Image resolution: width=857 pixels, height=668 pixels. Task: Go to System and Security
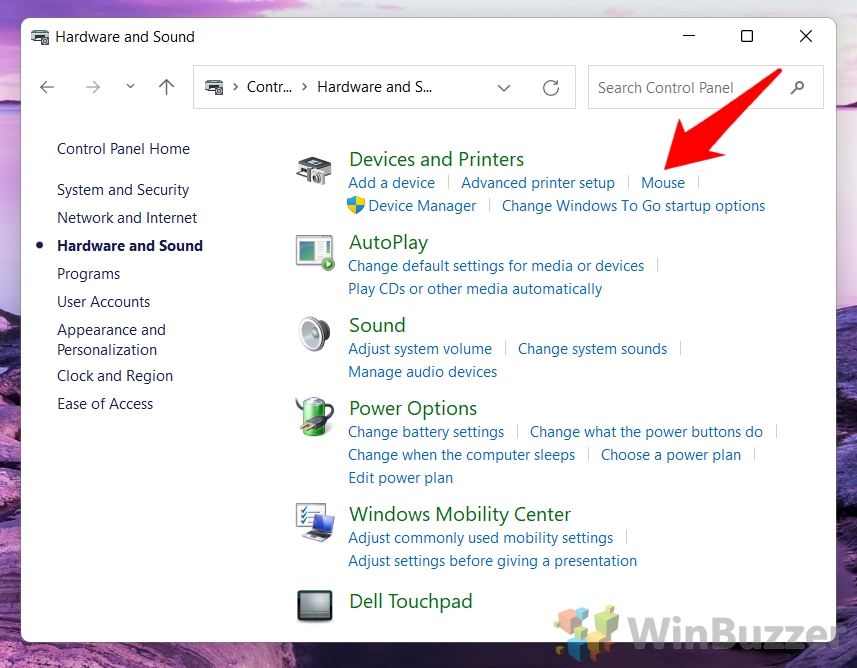tap(123, 190)
